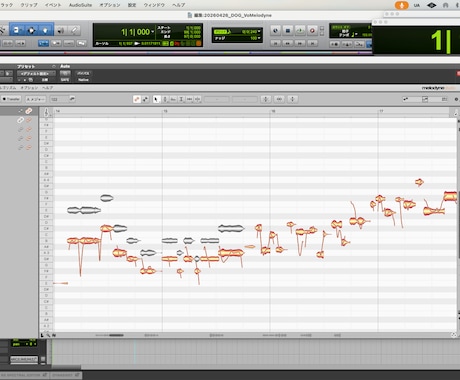The height and width of the screenshot is (380, 460).
Task: Click the Play transport button
Action: tap(300, 31)
